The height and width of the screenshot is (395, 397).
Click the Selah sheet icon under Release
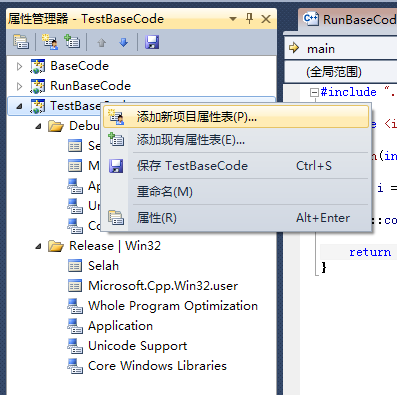(x=75, y=266)
